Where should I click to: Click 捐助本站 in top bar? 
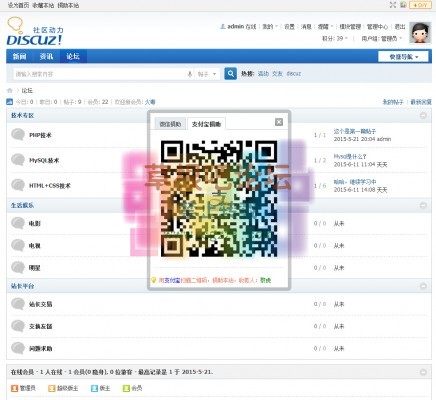(68, 5)
